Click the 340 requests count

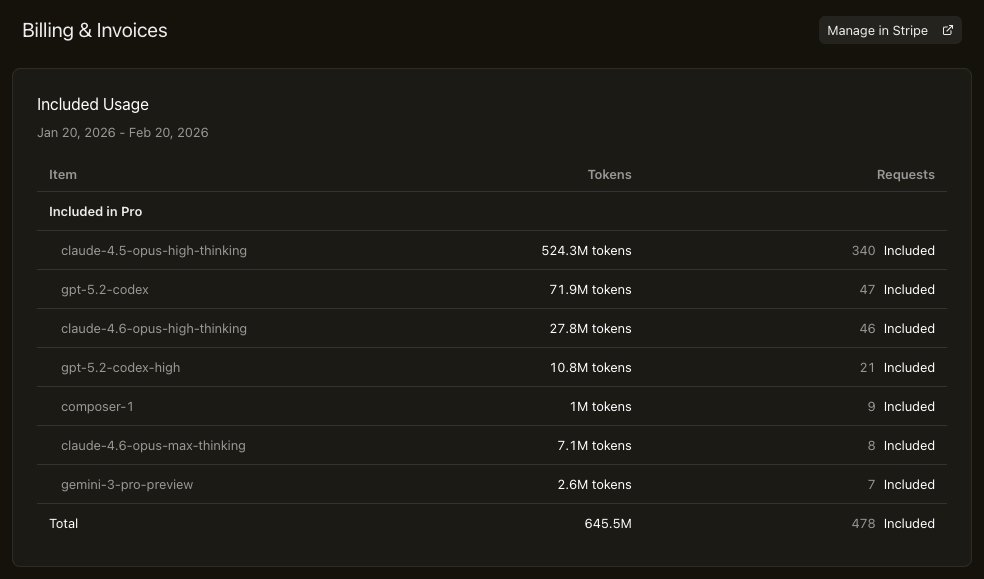864,250
